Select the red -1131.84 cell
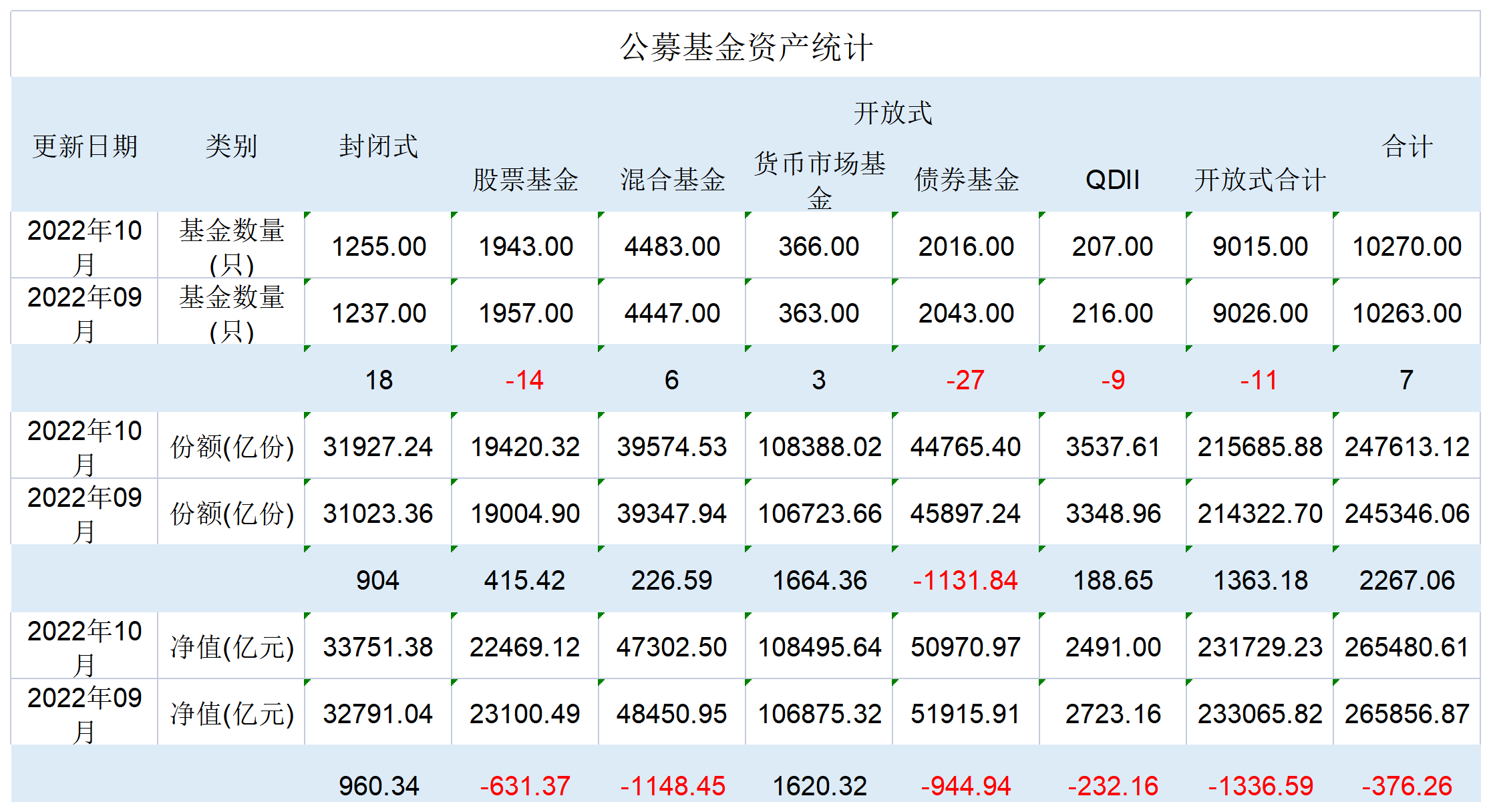This screenshot has height=812, width=1491. (x=965, y=580)
